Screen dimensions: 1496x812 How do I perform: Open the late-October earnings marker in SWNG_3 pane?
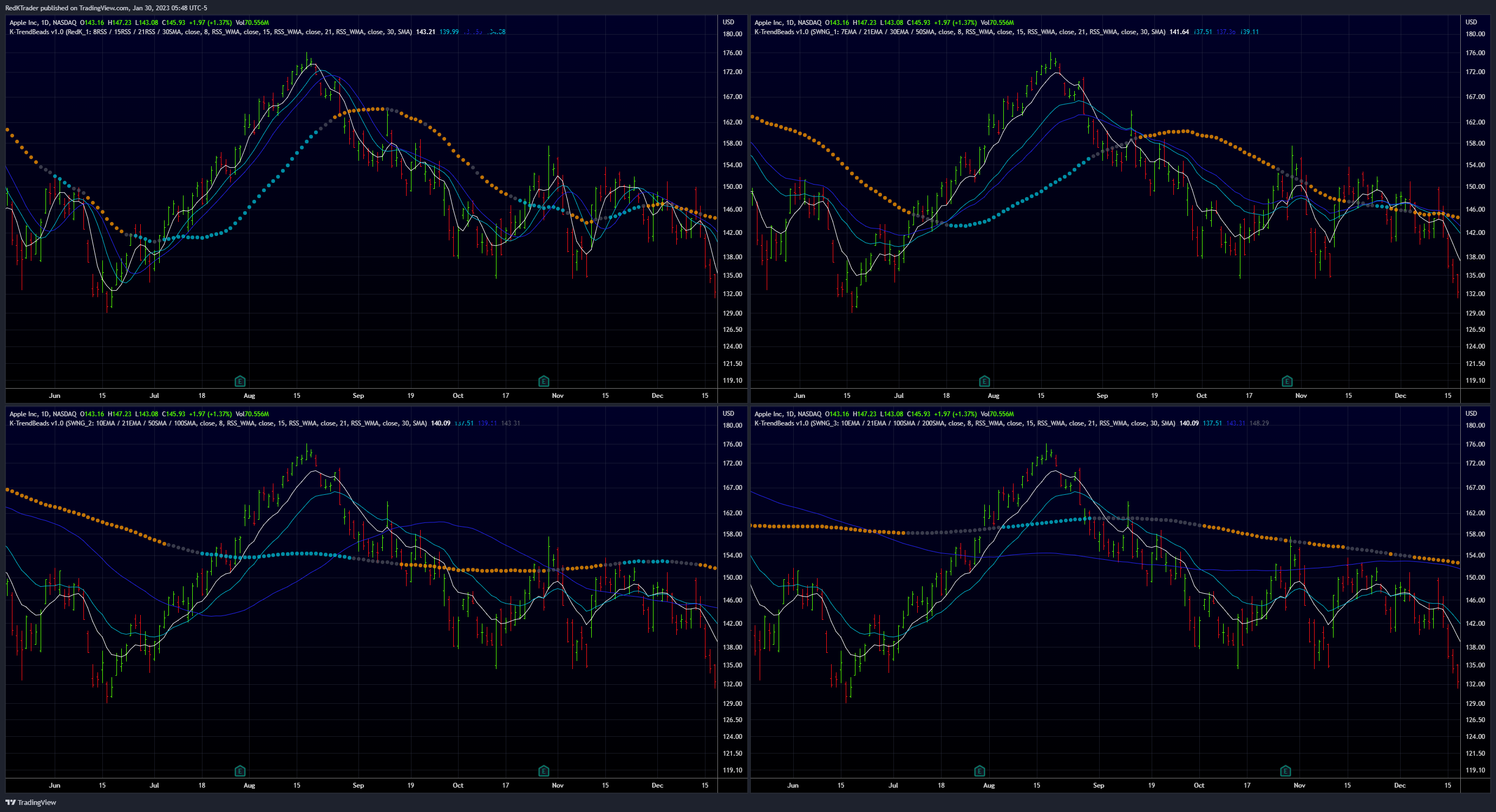point(1285,771)
